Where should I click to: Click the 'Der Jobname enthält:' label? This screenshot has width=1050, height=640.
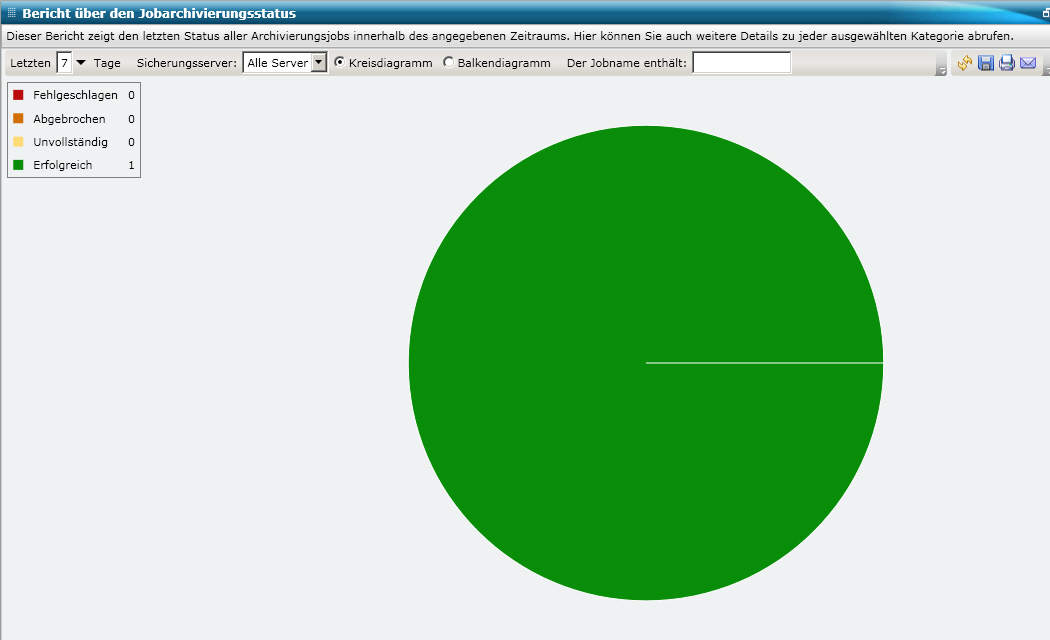coord(627,63)
